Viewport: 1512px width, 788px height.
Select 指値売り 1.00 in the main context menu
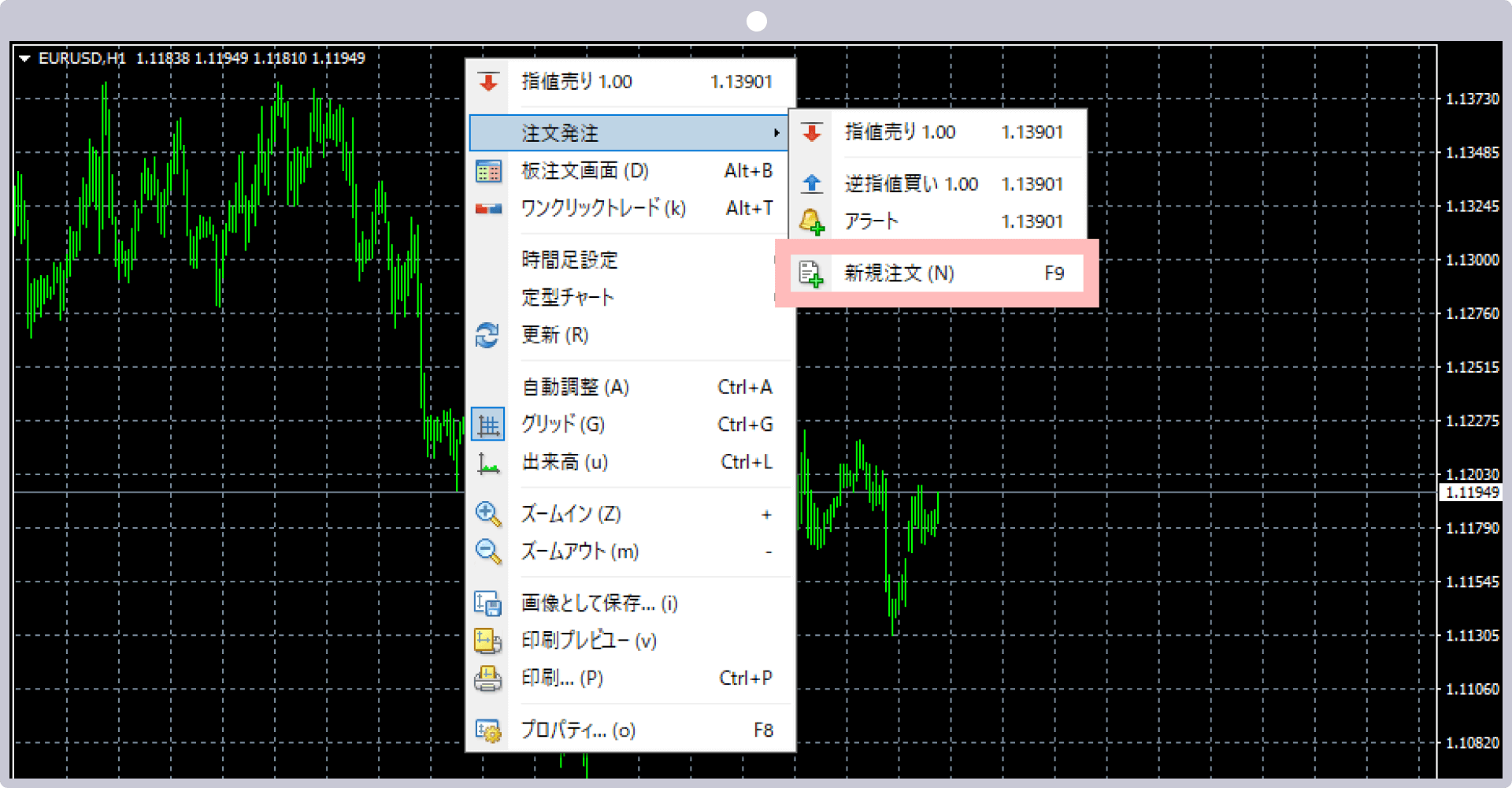(630, 82)
